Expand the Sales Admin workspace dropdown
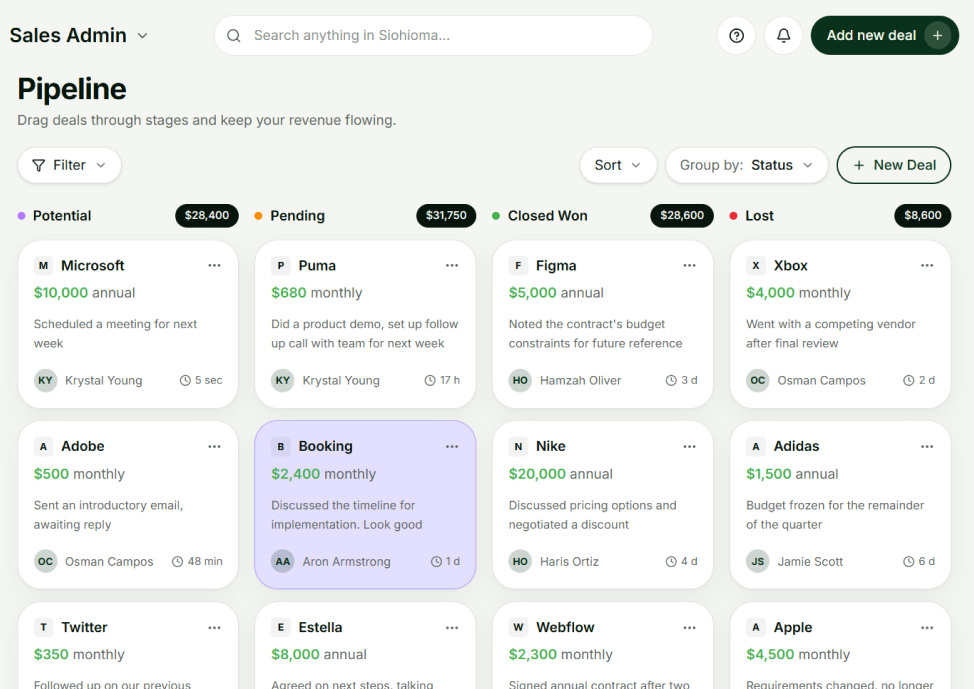Viewport: 974px width, 689px height. click(79, 35)
